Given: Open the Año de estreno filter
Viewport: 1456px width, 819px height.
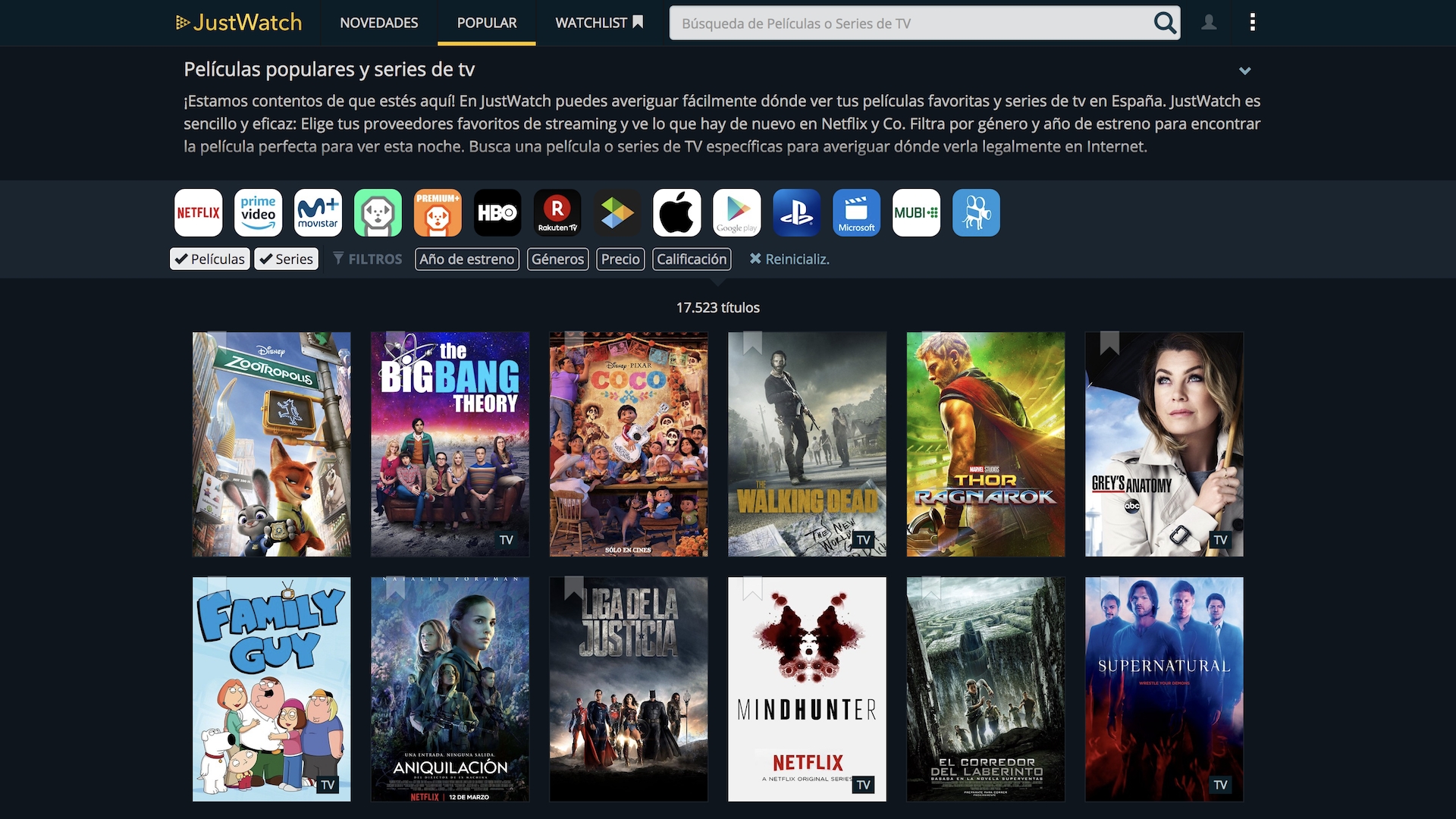Looking at the screenshot, I should [467, 259].
